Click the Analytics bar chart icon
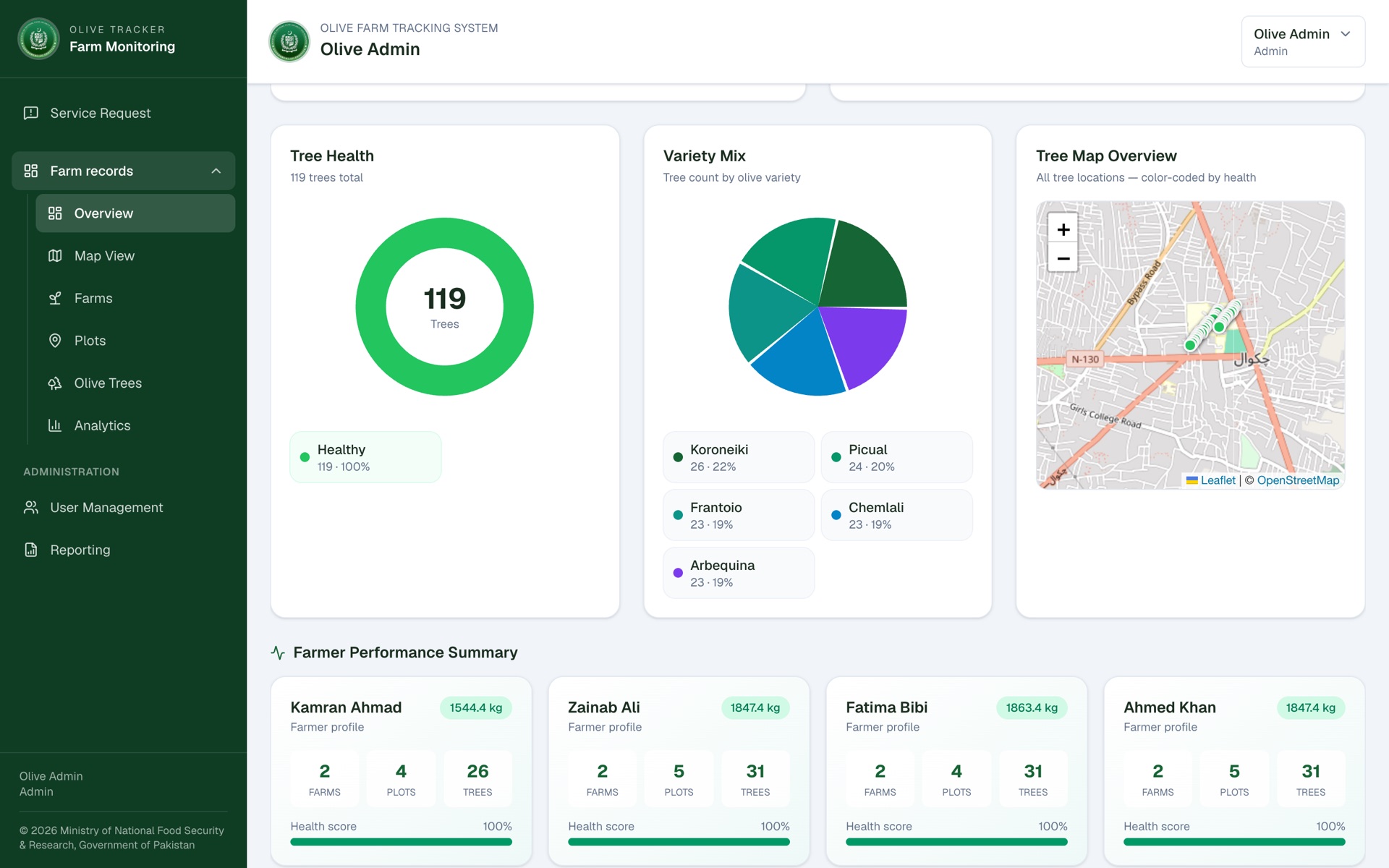Screen dimensions: 1389x868 coord(55,425)
